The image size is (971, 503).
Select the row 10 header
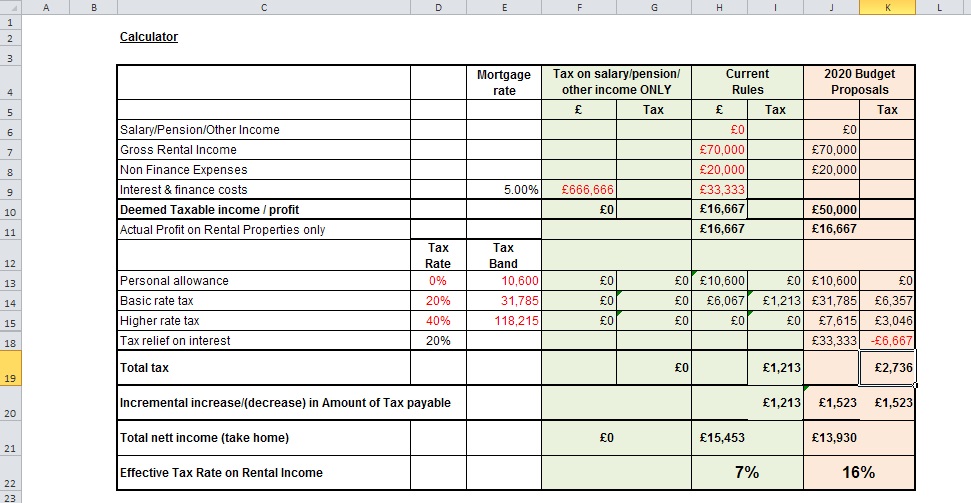point(10,209)
